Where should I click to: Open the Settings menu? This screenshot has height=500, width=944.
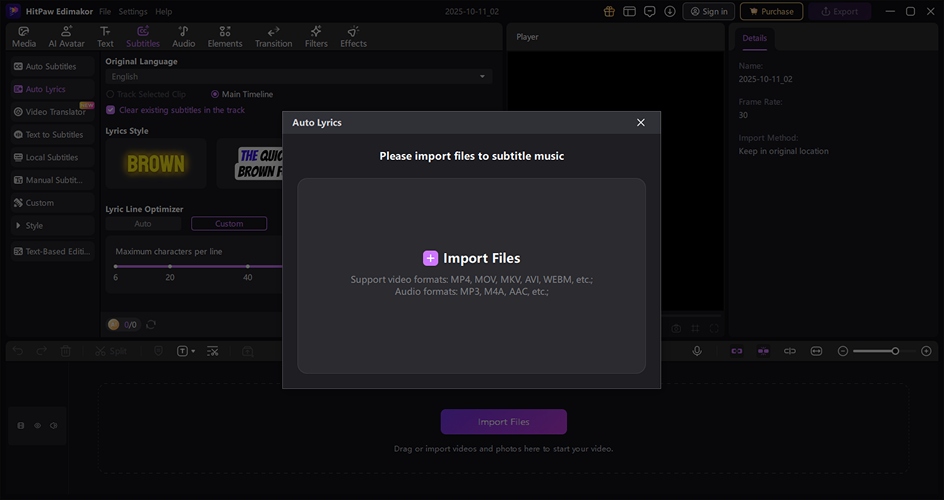point(132,11)
